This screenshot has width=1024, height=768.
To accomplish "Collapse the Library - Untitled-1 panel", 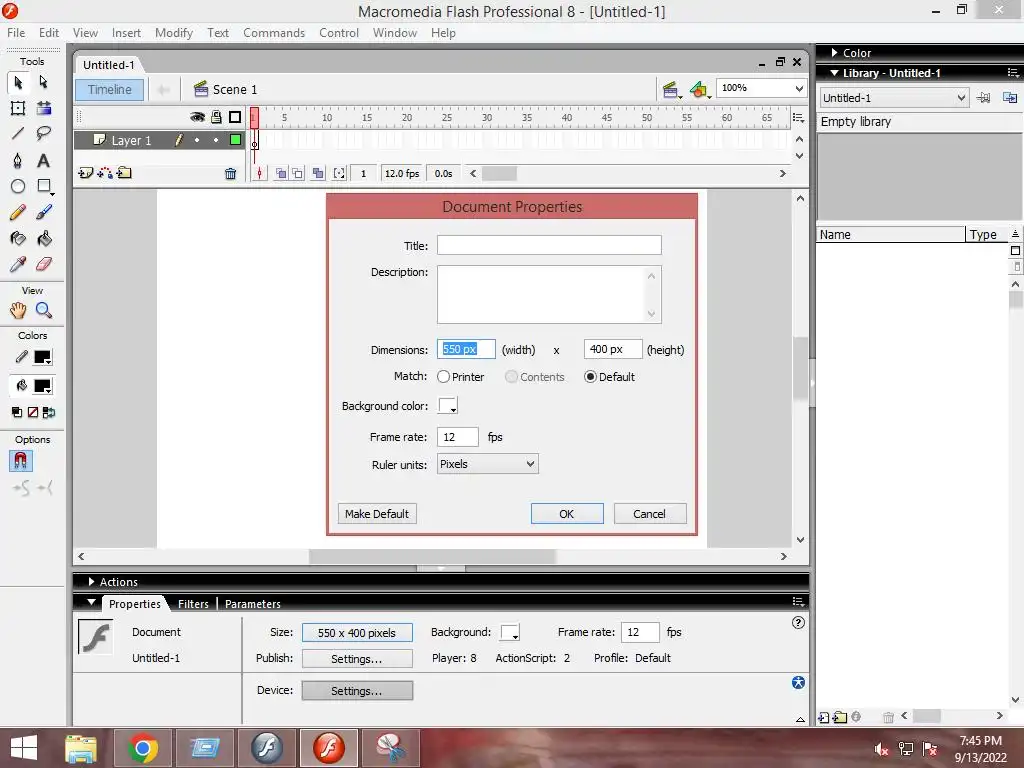I will (x=835, y=73).
